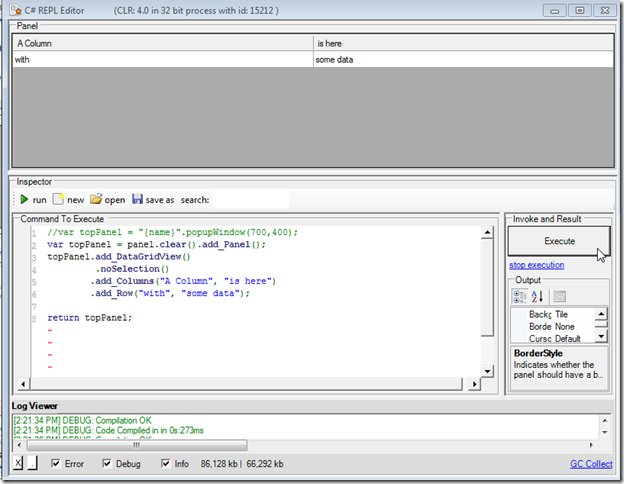Focus the search input field
Image resolution: width=624 pixels, height=484 pixels.
pyautogui.click(x=251, y=199)
